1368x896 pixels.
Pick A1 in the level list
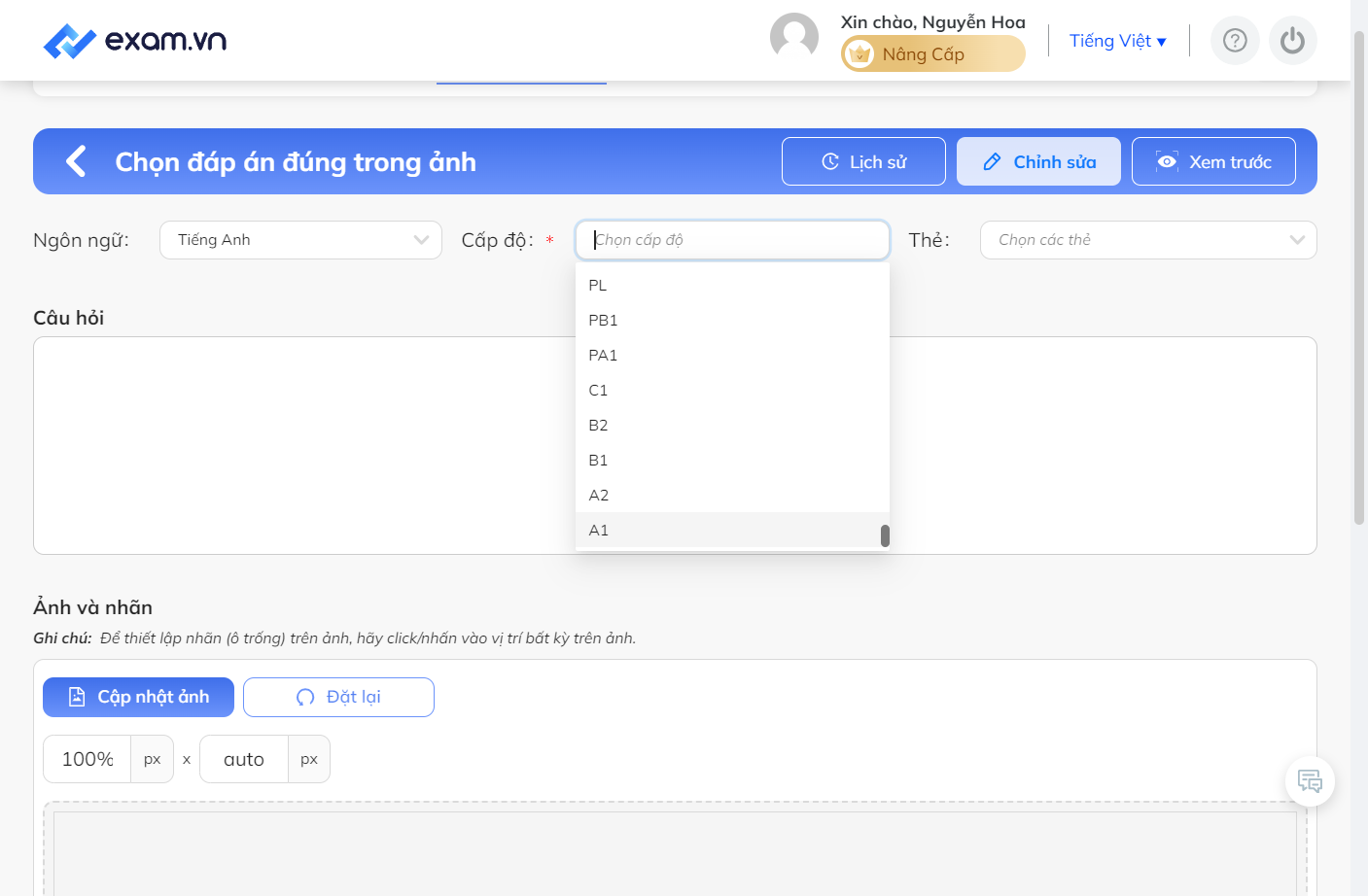click(732, 530)
